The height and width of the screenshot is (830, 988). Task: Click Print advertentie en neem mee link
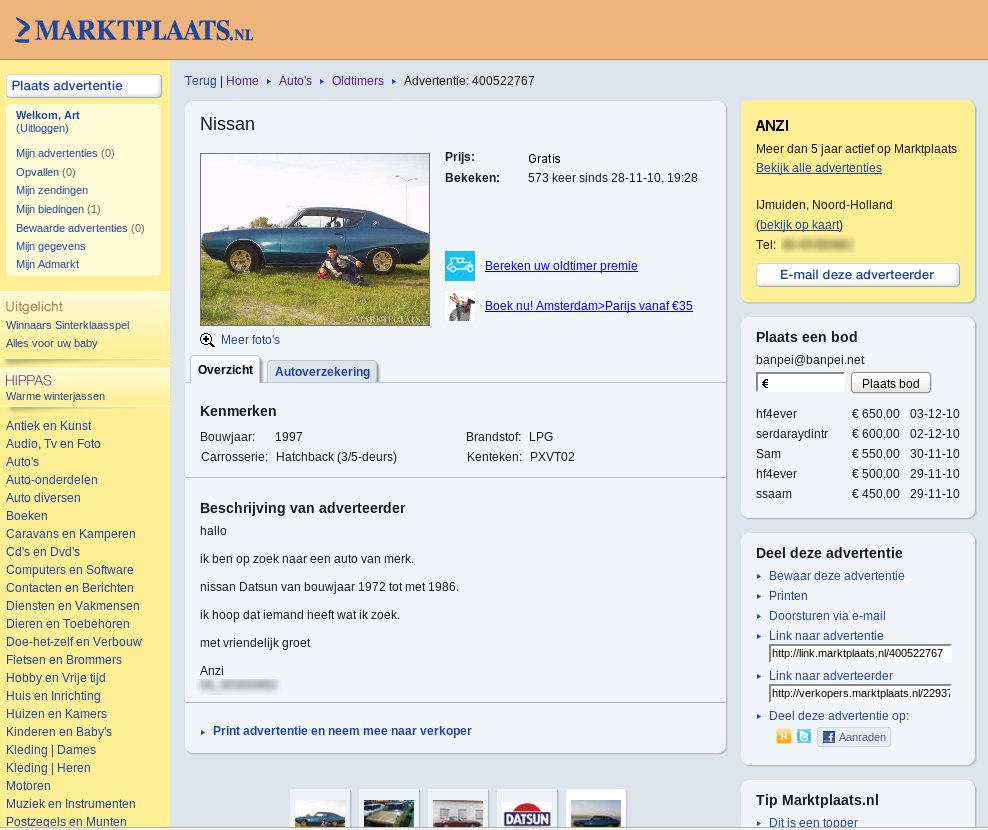pos(342,731)
